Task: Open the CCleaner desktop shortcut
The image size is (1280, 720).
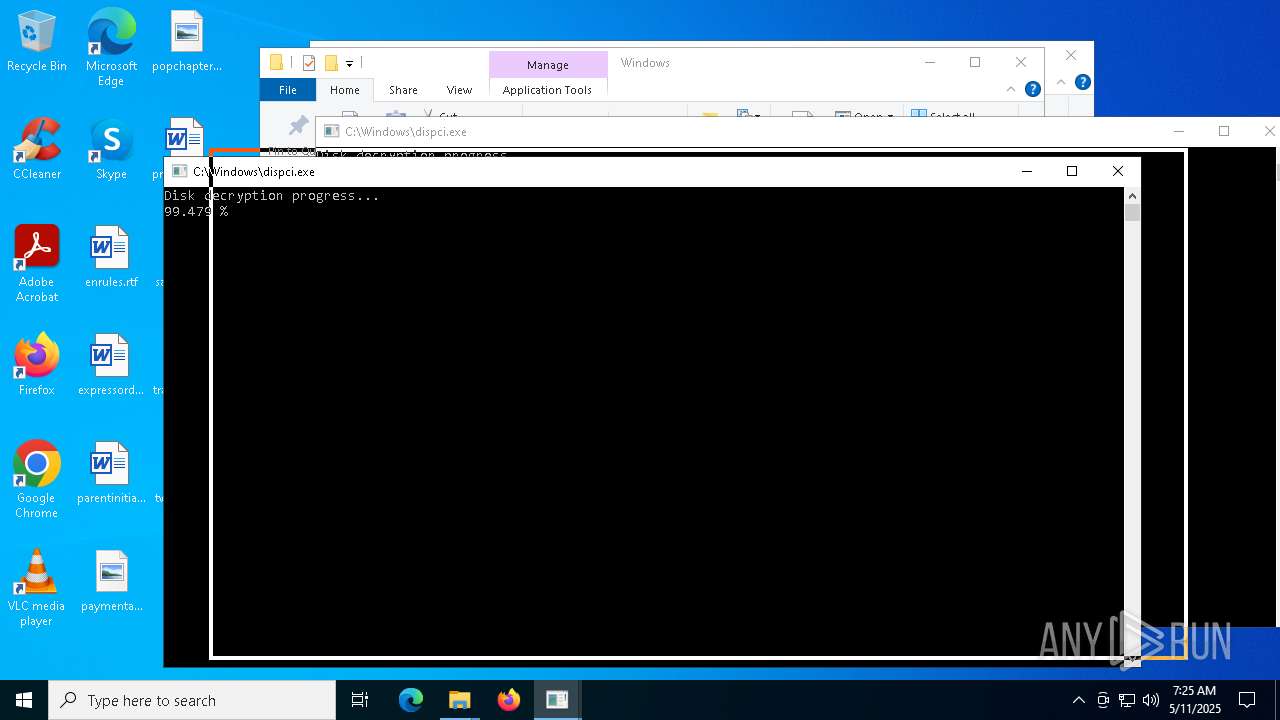Action: [x=37, y=150]
